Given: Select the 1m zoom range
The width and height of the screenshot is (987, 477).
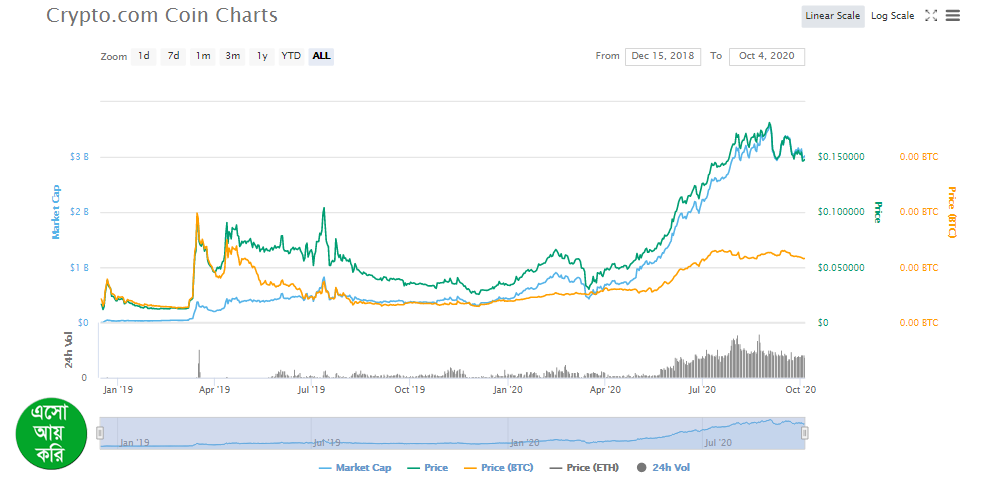Looking at the screenshot, I should [x=203, y=56].
